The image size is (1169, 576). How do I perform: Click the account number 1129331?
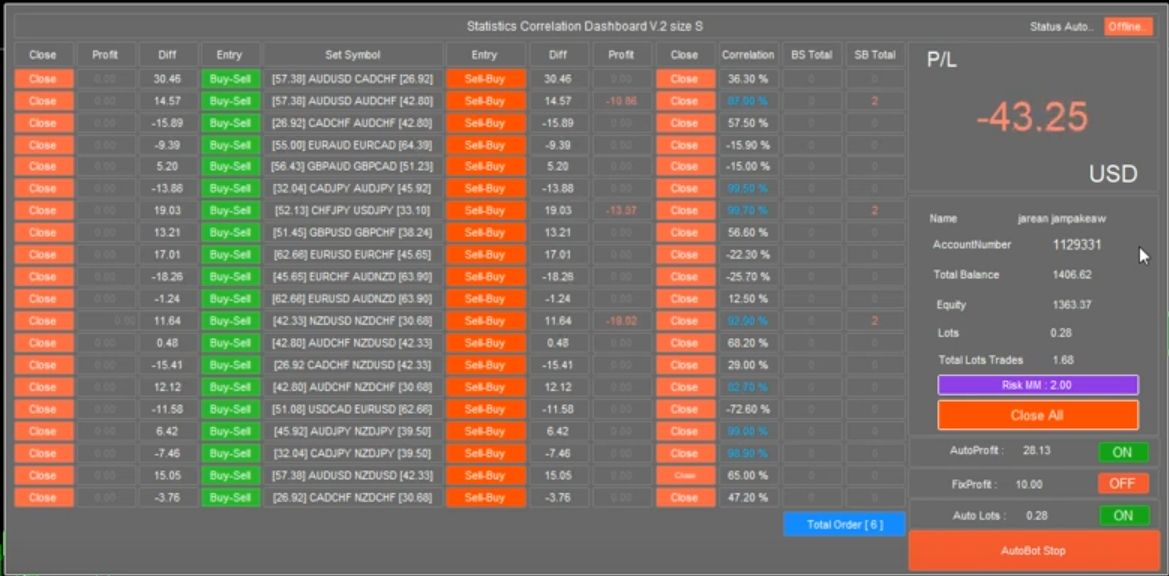click(x=1077, y=244)
